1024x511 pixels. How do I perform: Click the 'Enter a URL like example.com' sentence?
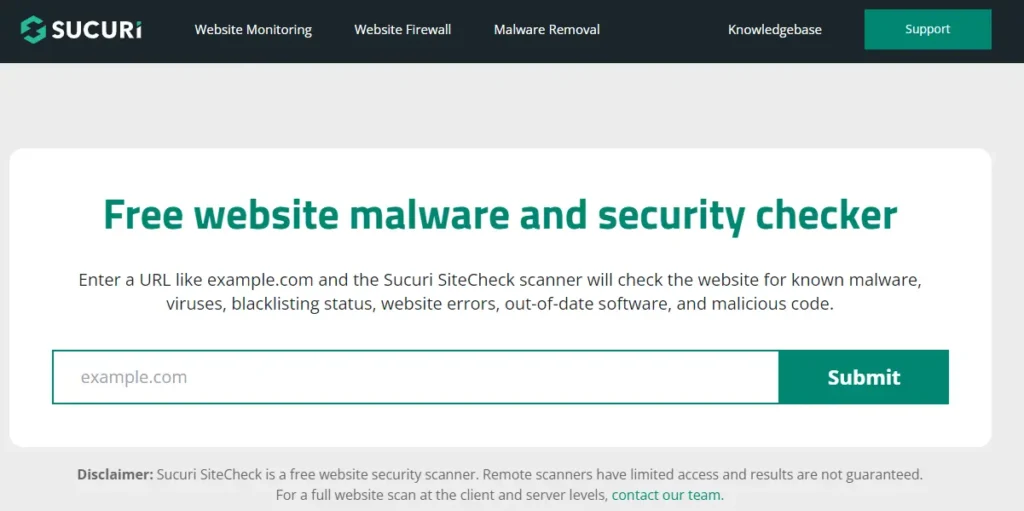coord(190,279)
